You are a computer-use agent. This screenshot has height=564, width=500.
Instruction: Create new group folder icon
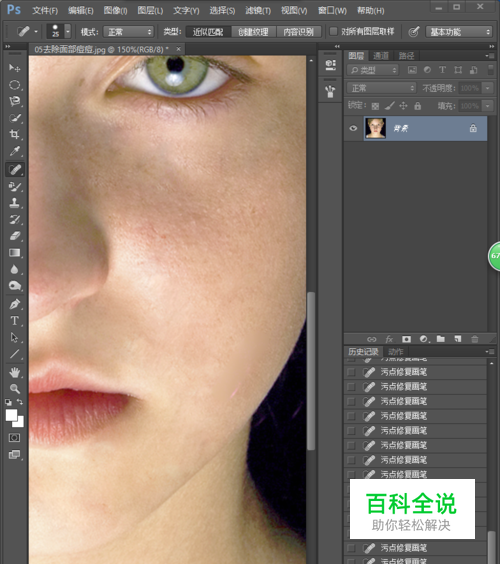(441, 339)
